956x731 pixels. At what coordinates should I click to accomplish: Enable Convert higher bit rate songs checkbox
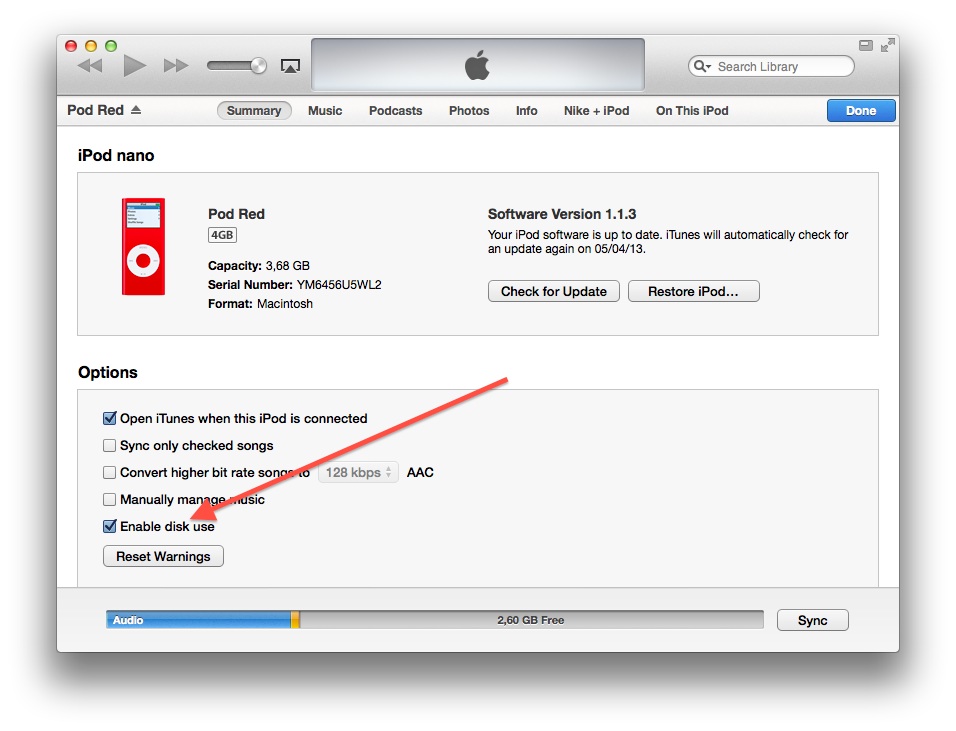(110, 472)
